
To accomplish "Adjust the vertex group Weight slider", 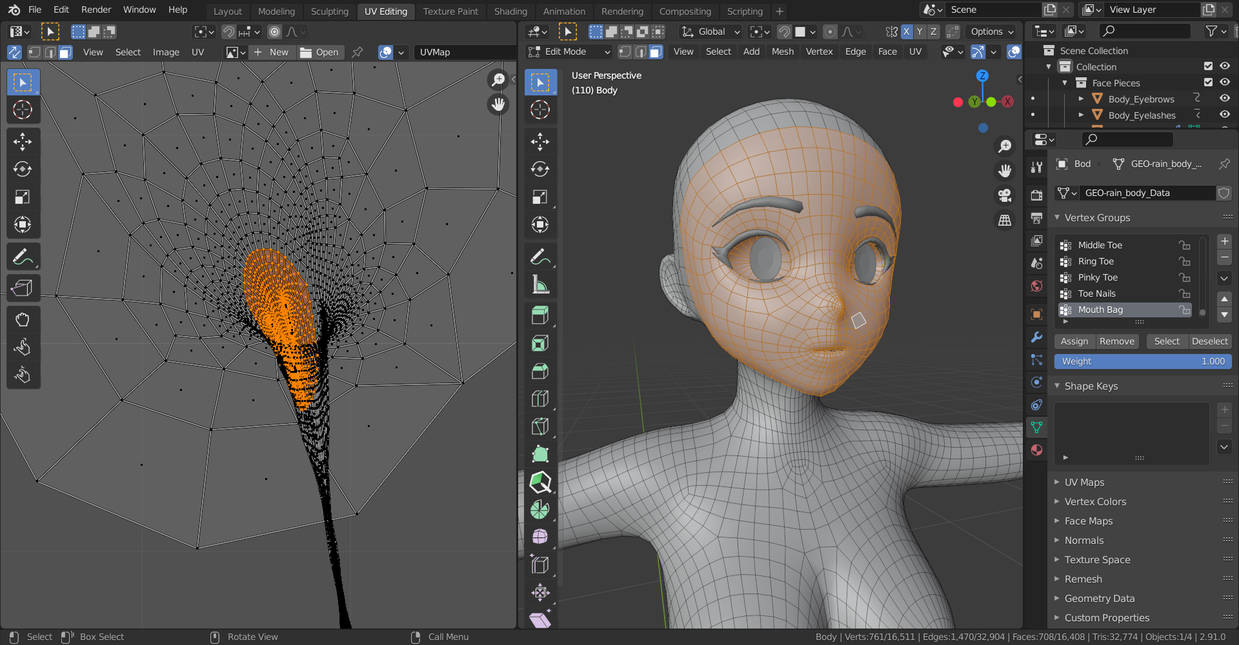I will click(x=1143, y=361).
